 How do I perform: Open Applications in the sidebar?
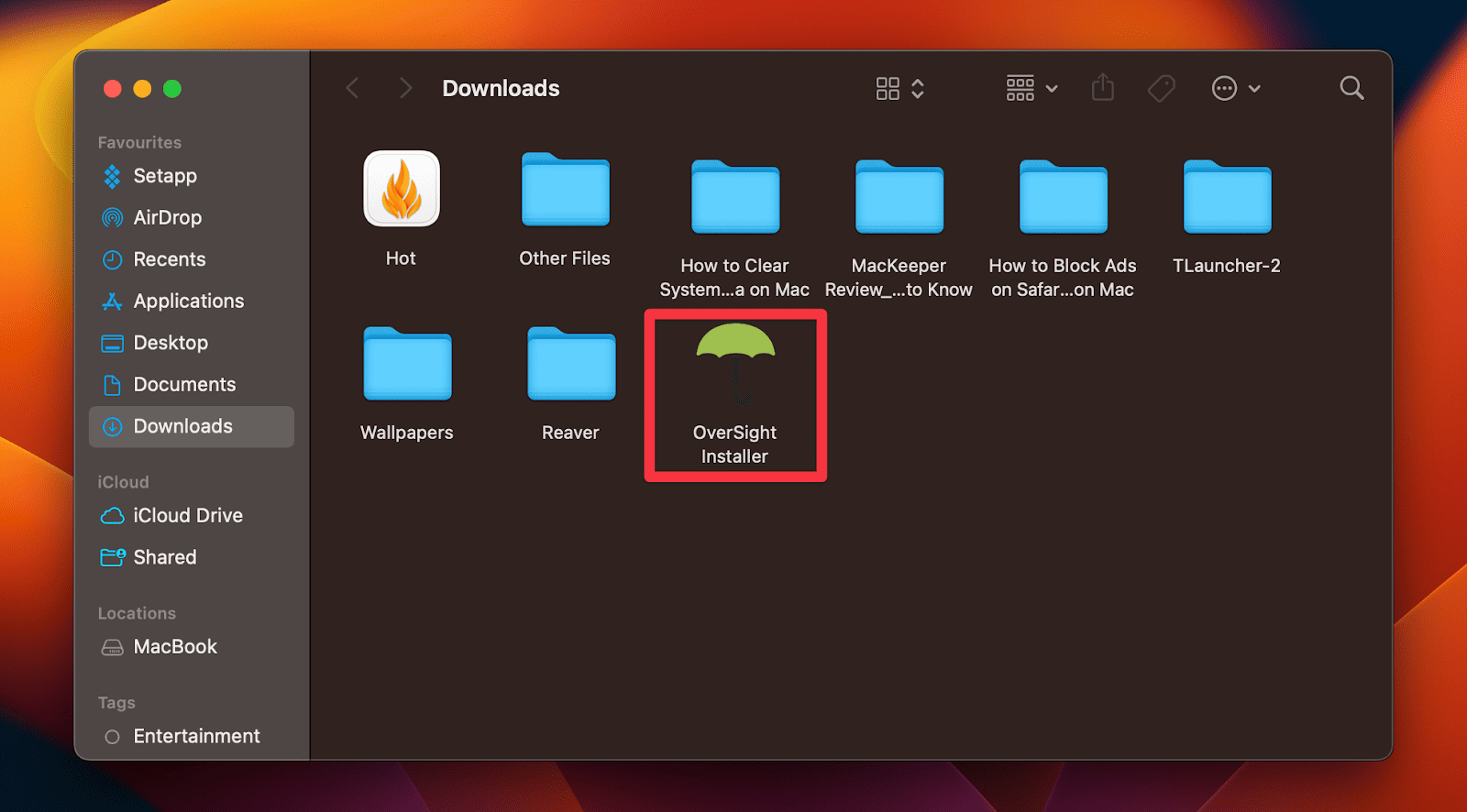[191, 301]
